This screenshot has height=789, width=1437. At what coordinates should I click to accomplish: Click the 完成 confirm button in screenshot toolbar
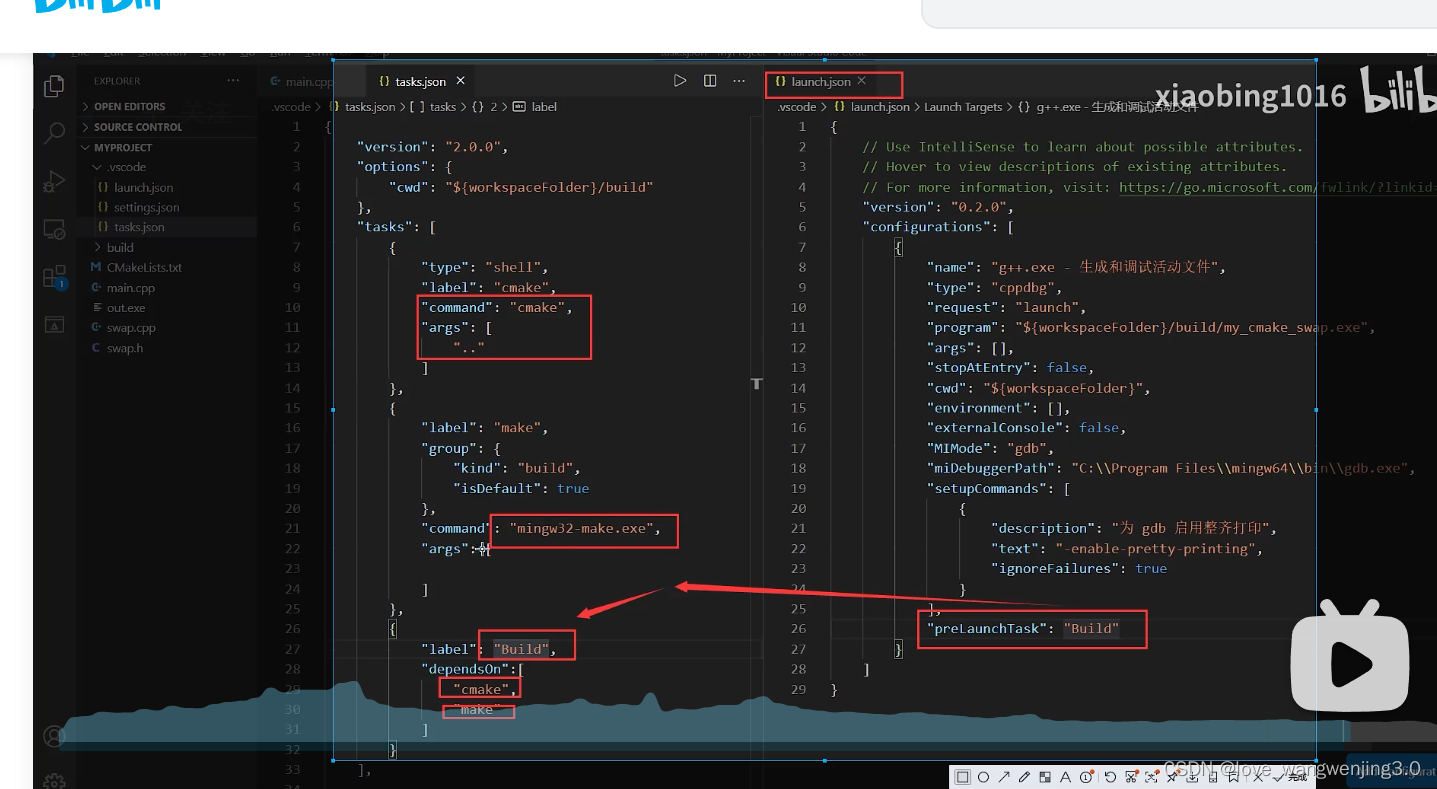click(x=1291, y=777)
